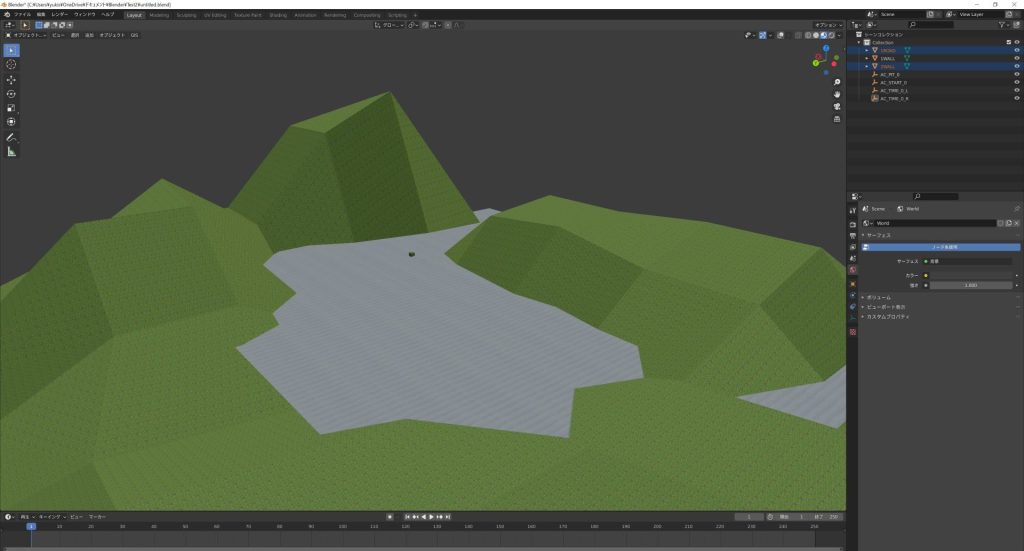Uncheck the Collection exclude checkbox
1024x551 pixels.
pyautogui.click(x=1007, y=42)
